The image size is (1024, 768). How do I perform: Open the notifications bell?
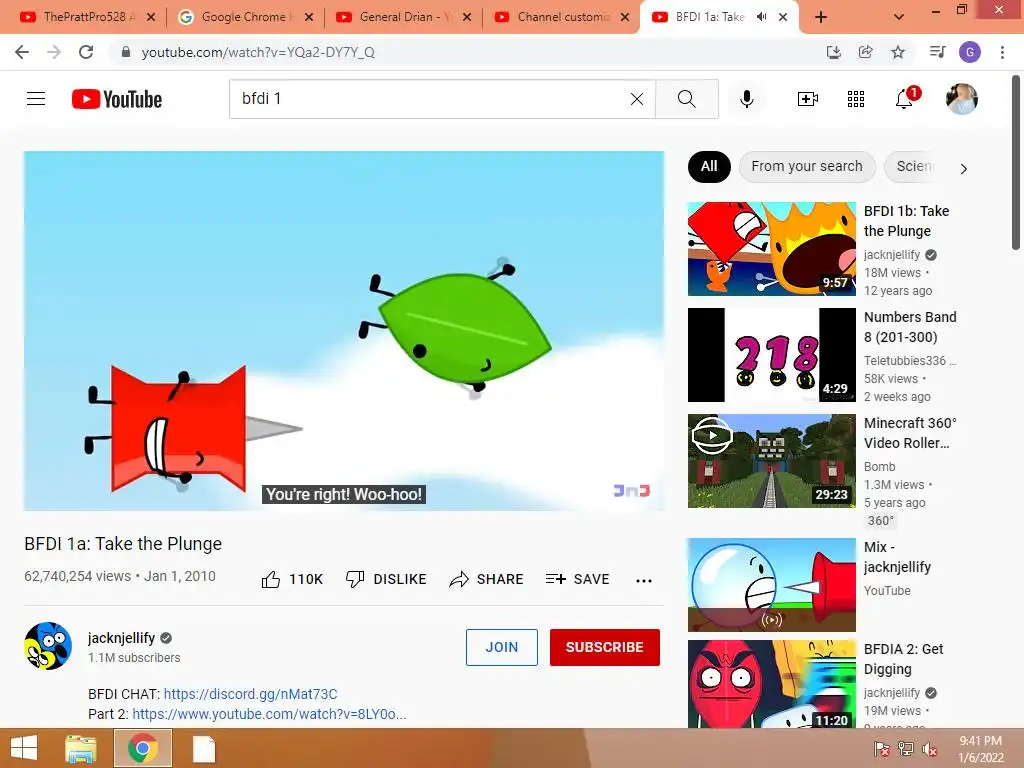pos(904,99)
